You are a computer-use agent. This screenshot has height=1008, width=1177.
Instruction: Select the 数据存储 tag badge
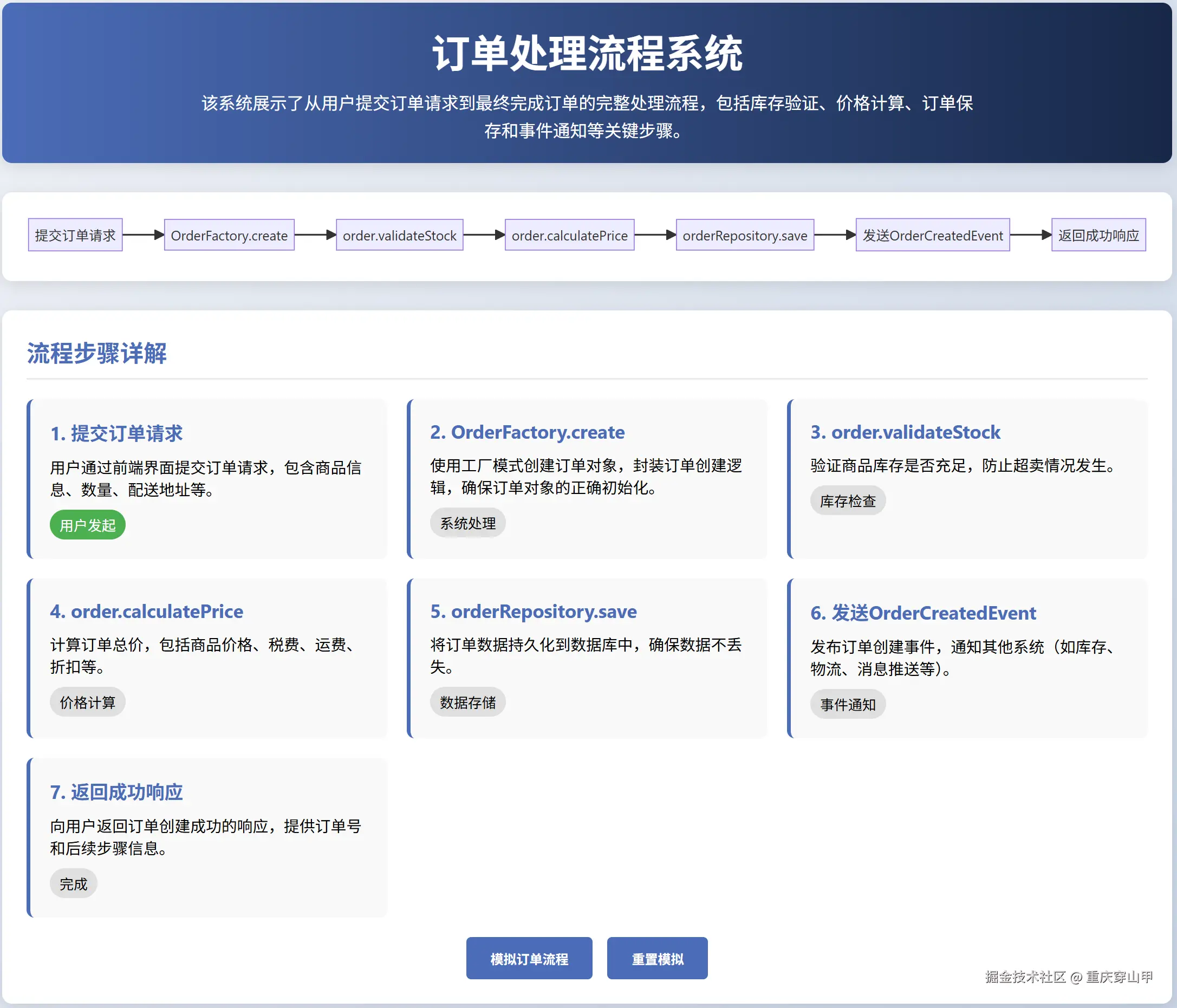coord(467,703)
